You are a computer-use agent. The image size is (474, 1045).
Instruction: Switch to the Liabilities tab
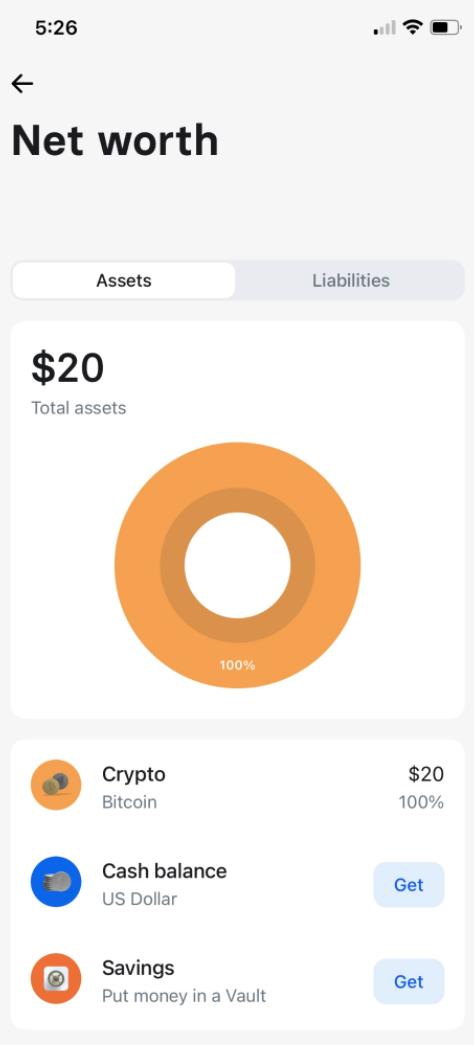click(x=351, y=281)
